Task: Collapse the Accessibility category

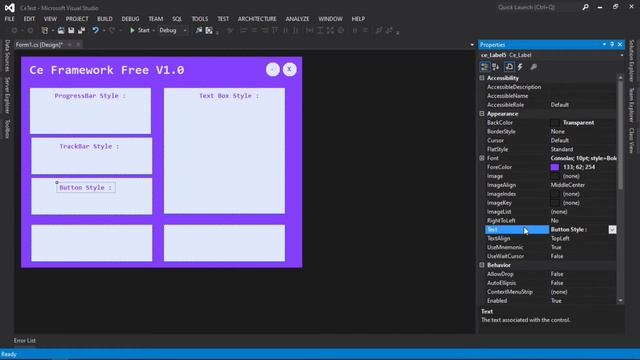Action: point(482,78)
